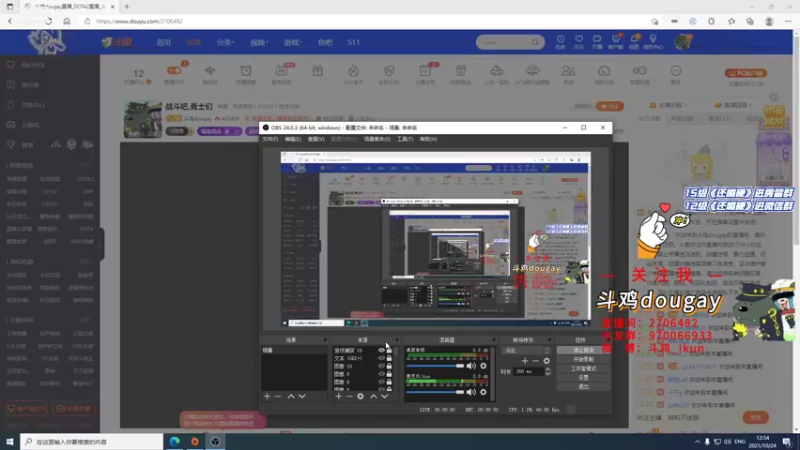Open OBS from the Windows taskbar
800x450 pixels.
pos(215,441)
